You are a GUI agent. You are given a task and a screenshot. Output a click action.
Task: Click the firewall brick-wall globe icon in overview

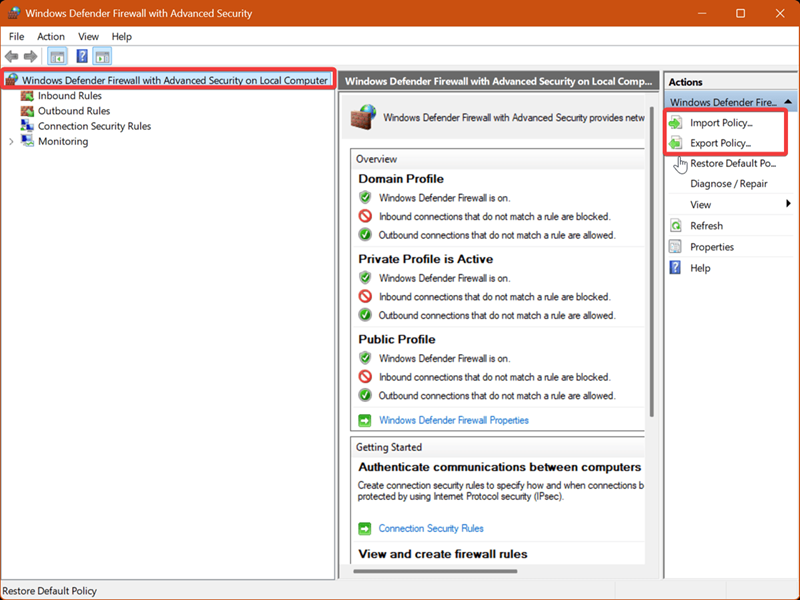tap(363, 117)
